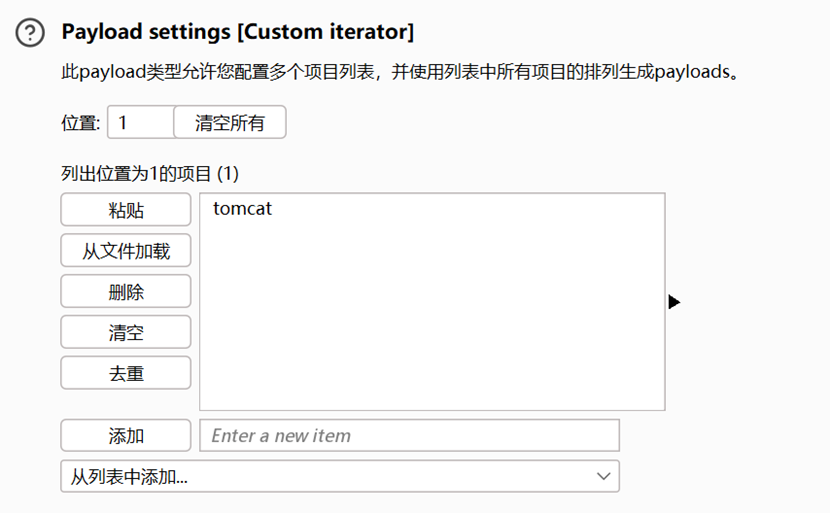Screen dimensions: 830x513
Task: Click the 删除 button
Action: [126, 291]
